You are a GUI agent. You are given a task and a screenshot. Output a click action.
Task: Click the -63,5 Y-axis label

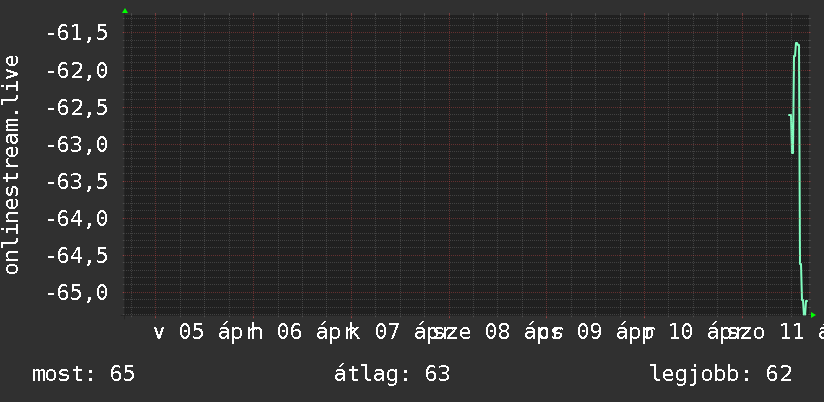[x=76, y=181]
